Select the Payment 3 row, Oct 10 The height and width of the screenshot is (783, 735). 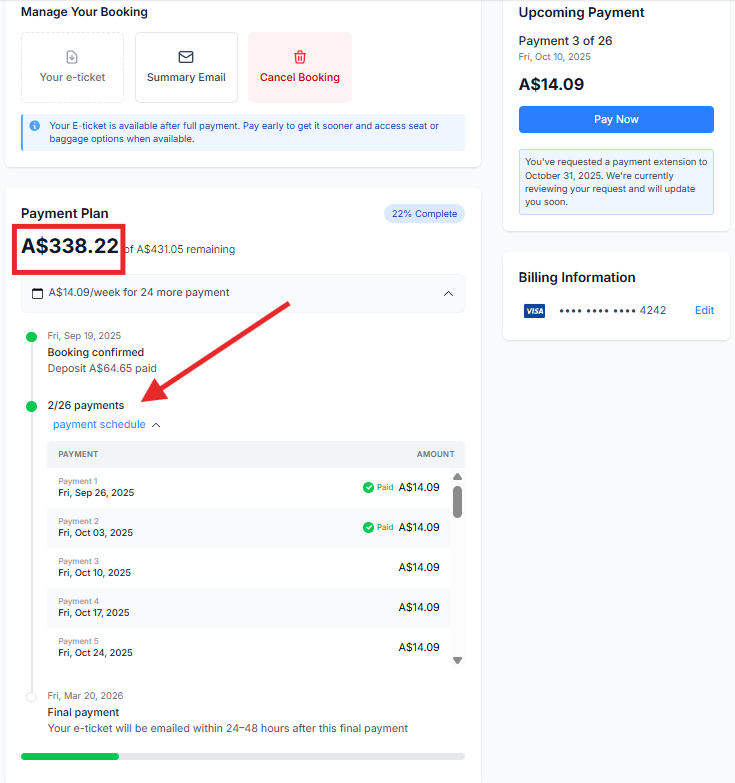click(x=249, y=568)
